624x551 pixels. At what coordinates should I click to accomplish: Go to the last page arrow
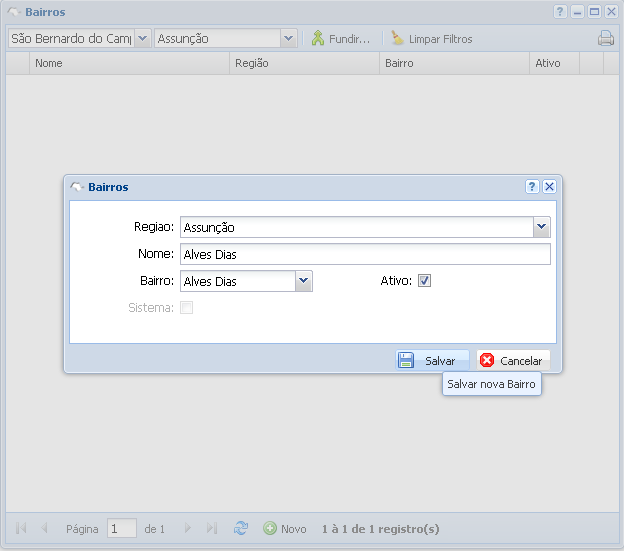coord(212,528)
